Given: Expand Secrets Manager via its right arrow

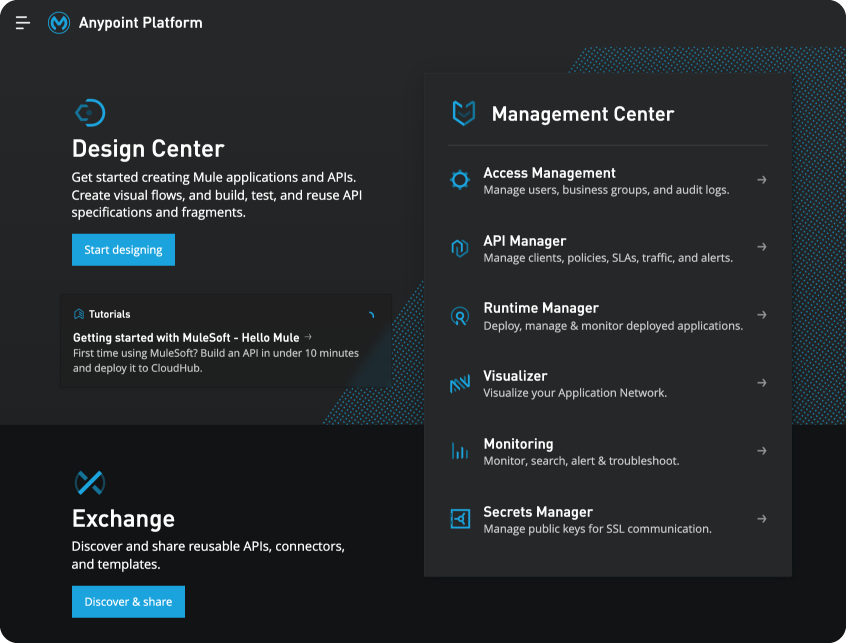Looking at the screenshot, I should point(761,519).
